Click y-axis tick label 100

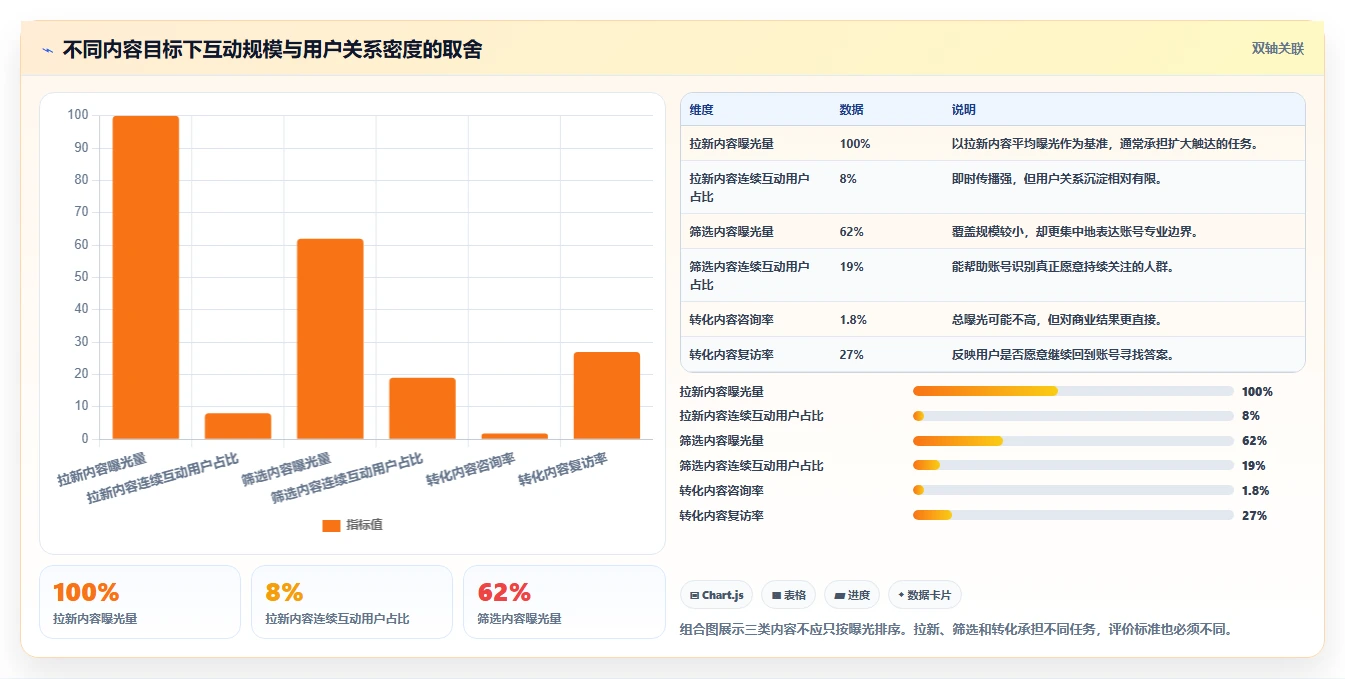pyautogui.click(x=78, y=115)
